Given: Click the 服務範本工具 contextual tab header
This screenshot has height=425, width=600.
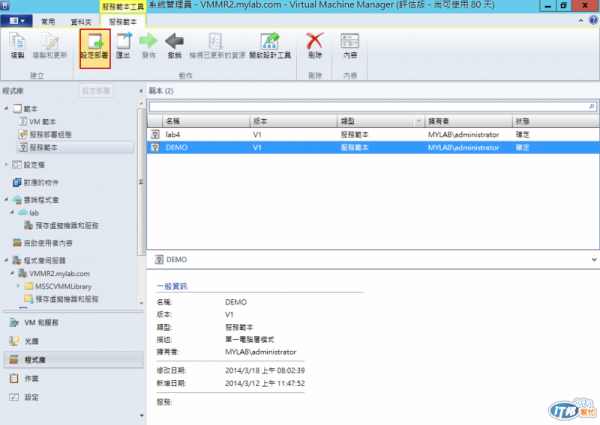Looking at the screenshot, I should pyautogui.click(x=123, y=7).
